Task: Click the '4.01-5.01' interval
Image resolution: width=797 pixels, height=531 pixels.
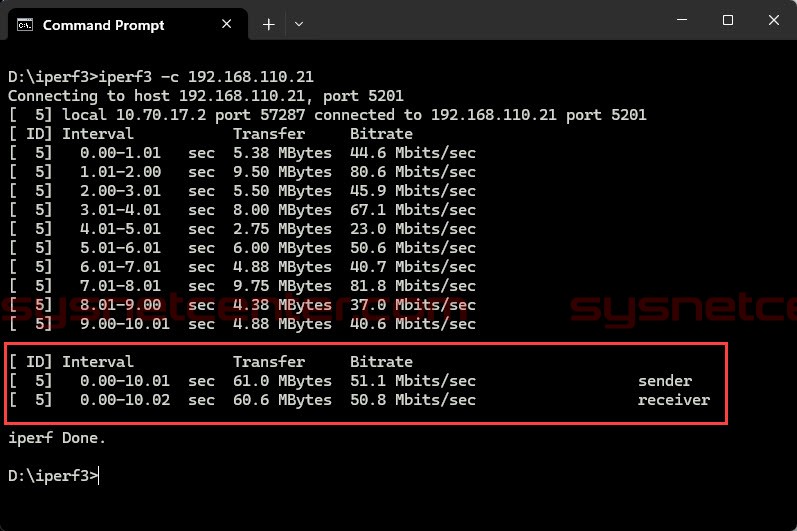Action: point(120,229)
